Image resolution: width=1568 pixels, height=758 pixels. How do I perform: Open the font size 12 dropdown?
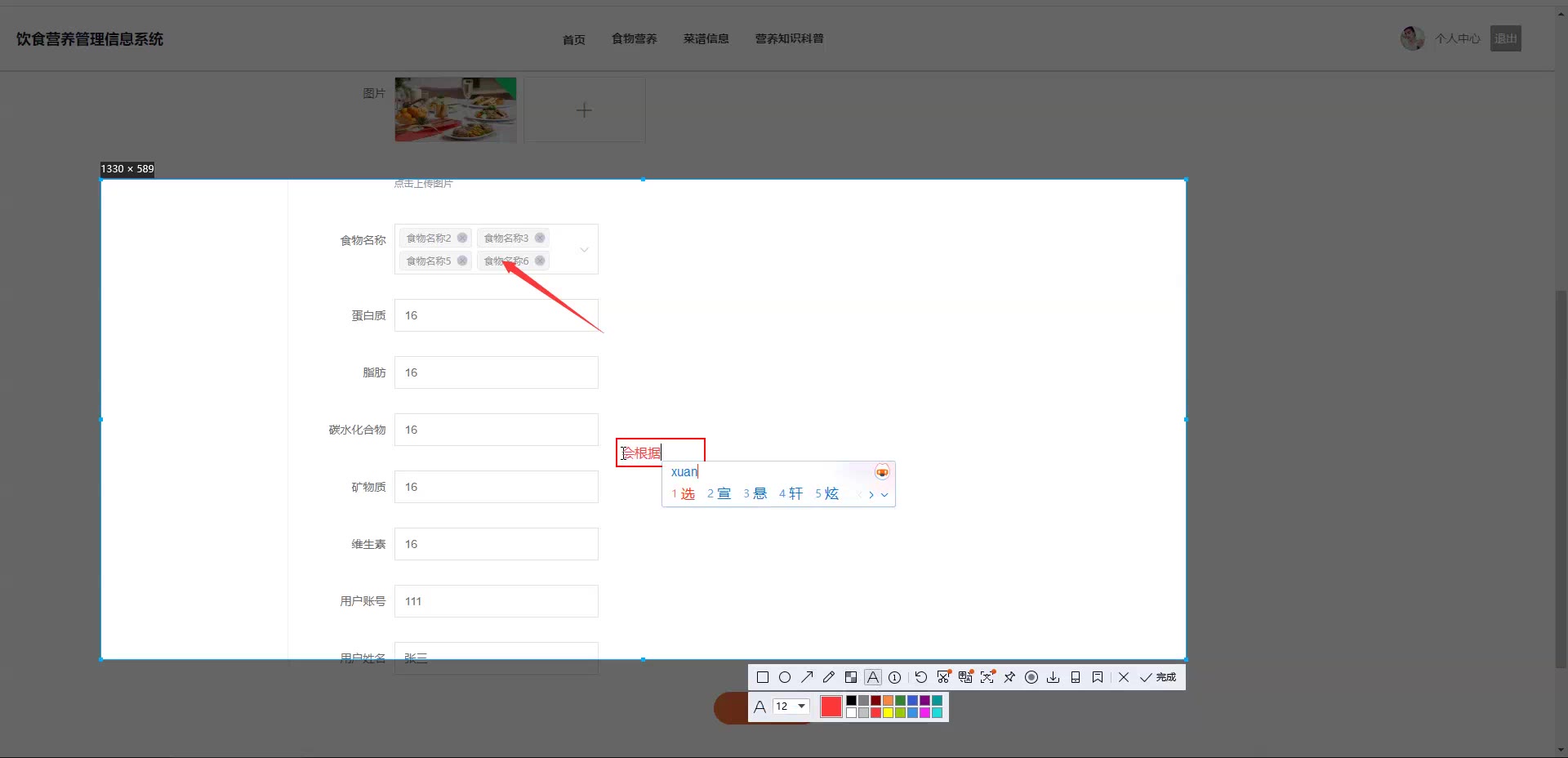tap(791, 707)
